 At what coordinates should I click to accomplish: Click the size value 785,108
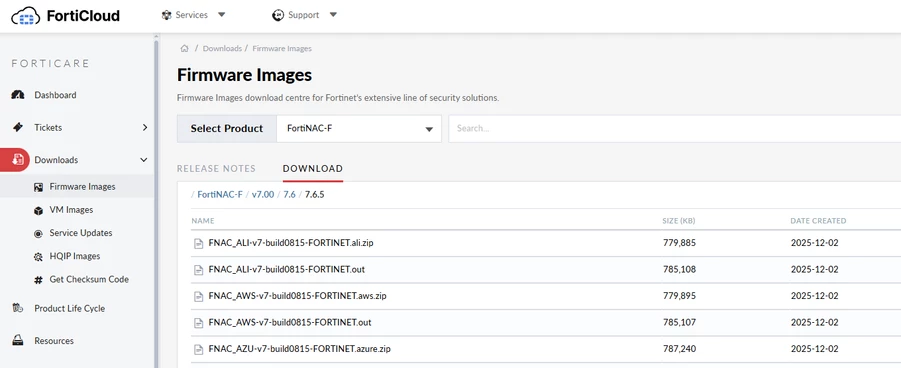(x=679, y=269)
